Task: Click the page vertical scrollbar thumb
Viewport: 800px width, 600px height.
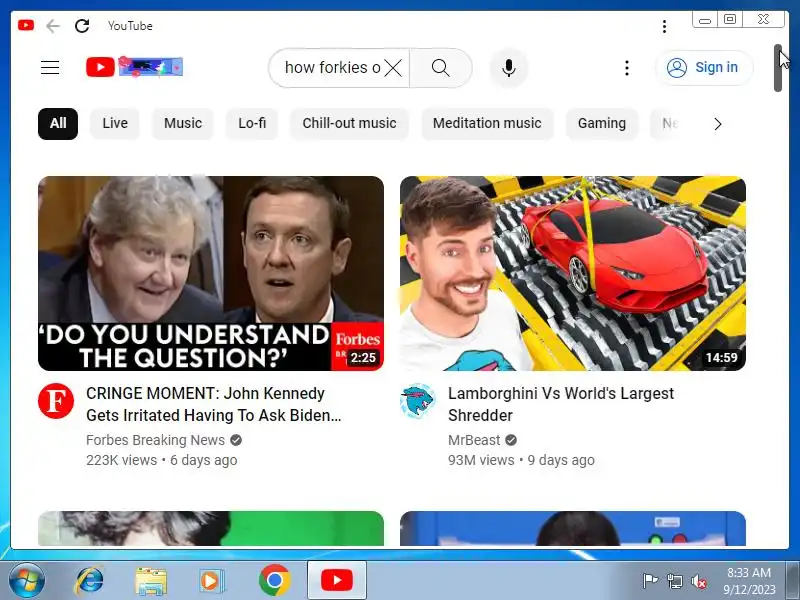Action: click(778, 68)
